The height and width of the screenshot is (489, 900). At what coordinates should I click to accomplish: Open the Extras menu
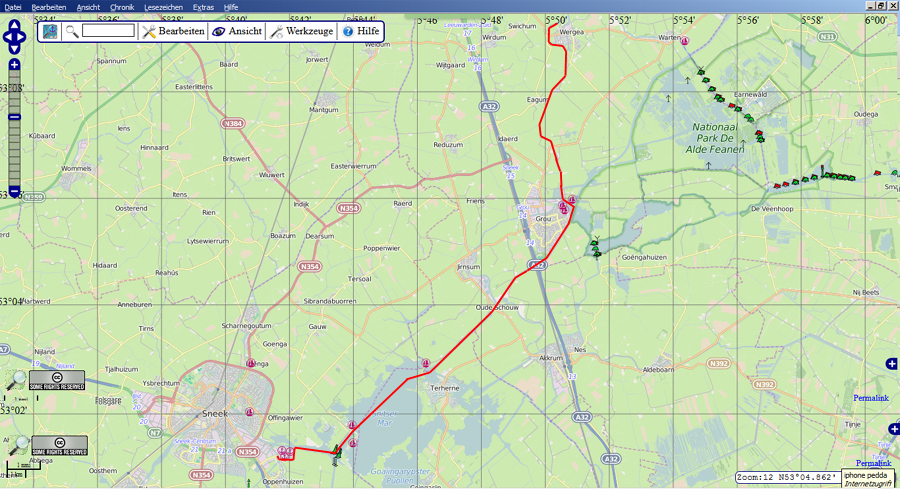click(x=203, y=6)
